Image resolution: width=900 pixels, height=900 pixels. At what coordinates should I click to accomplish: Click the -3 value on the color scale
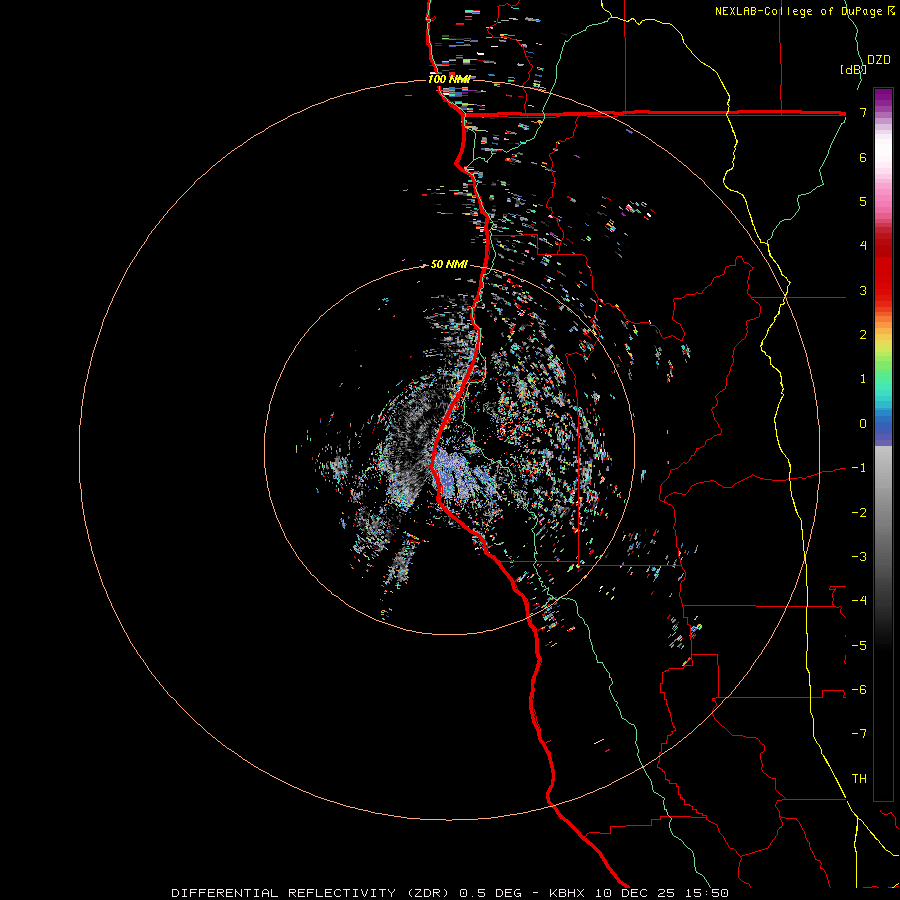pyautogui.click(x=859, y=557)
